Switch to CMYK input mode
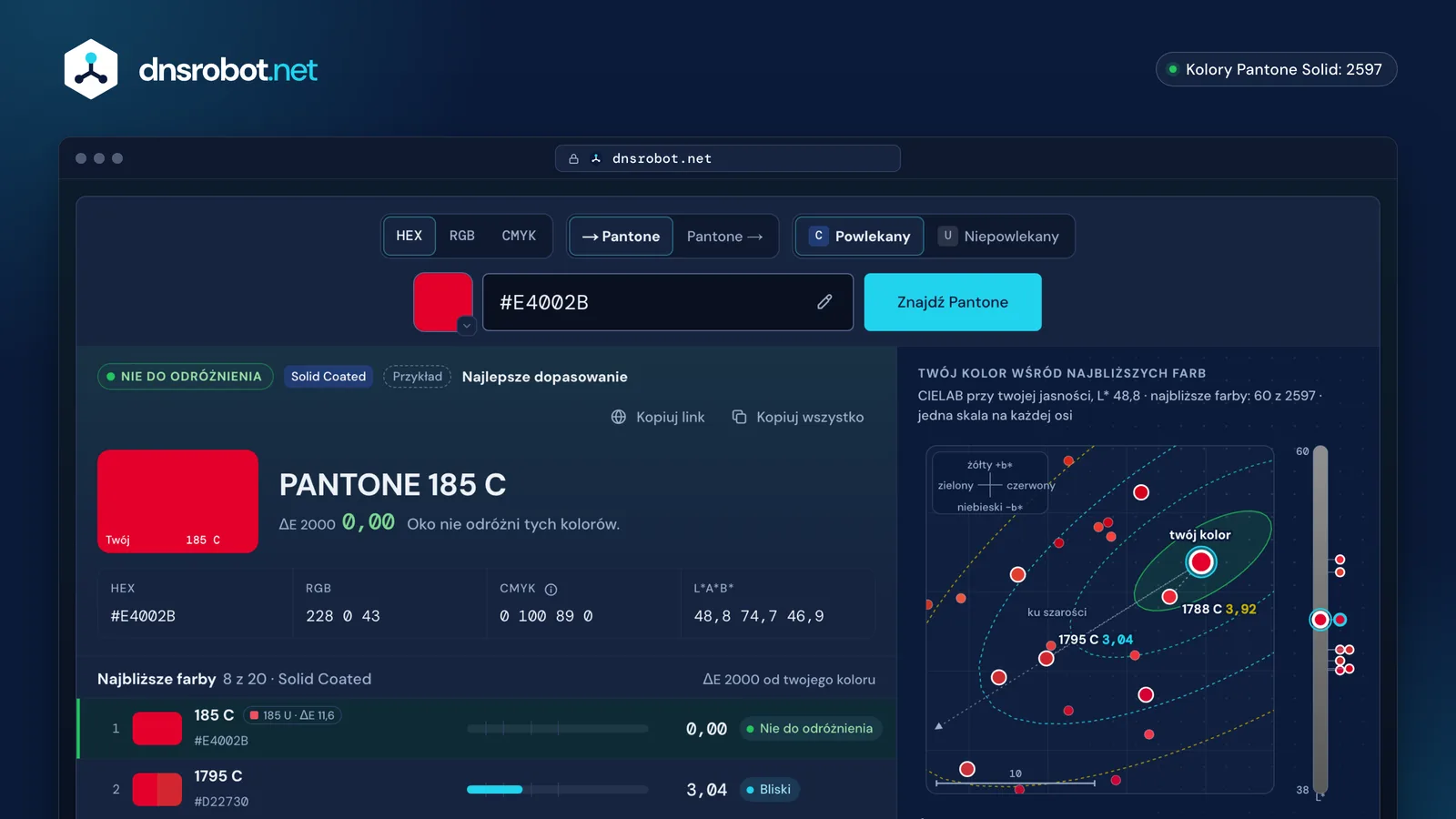This screenshot has width=1456, height=819. point(519,236)
